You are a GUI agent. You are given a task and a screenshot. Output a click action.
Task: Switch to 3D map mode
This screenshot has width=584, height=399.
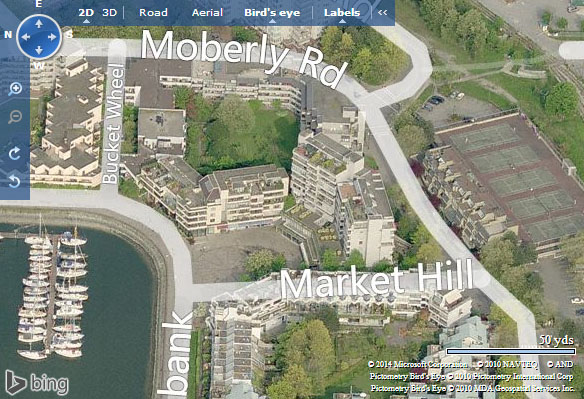(110, 12)
